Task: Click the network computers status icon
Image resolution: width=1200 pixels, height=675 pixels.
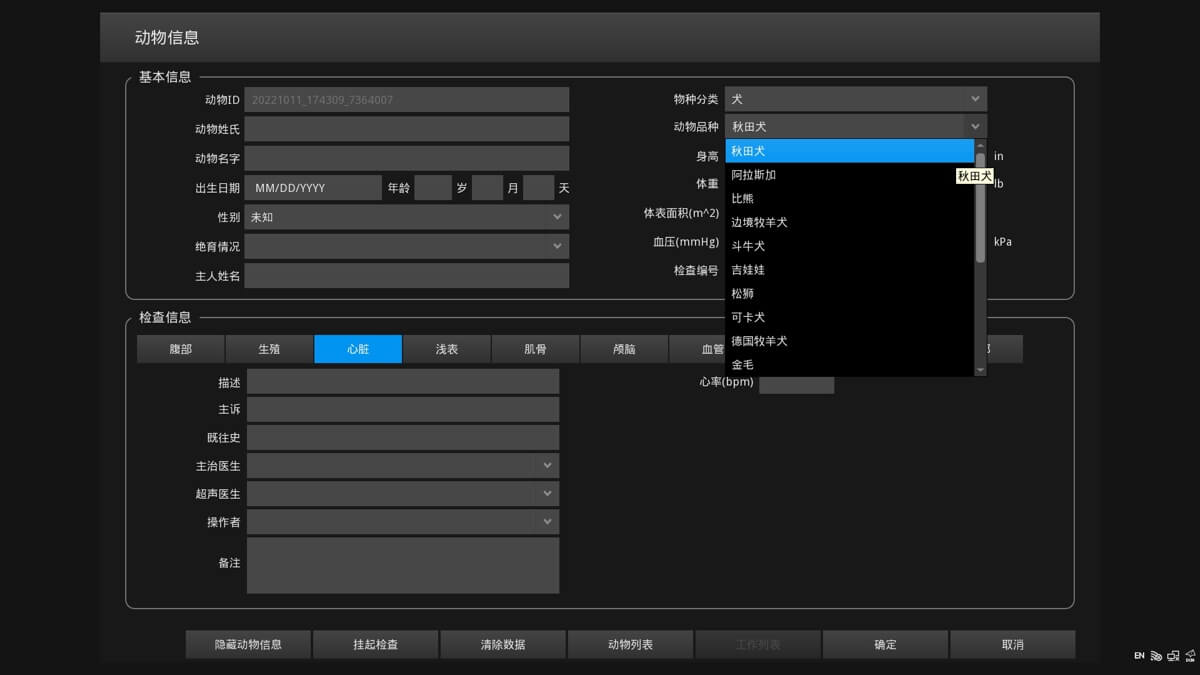Action: (x=1173, y=656)
